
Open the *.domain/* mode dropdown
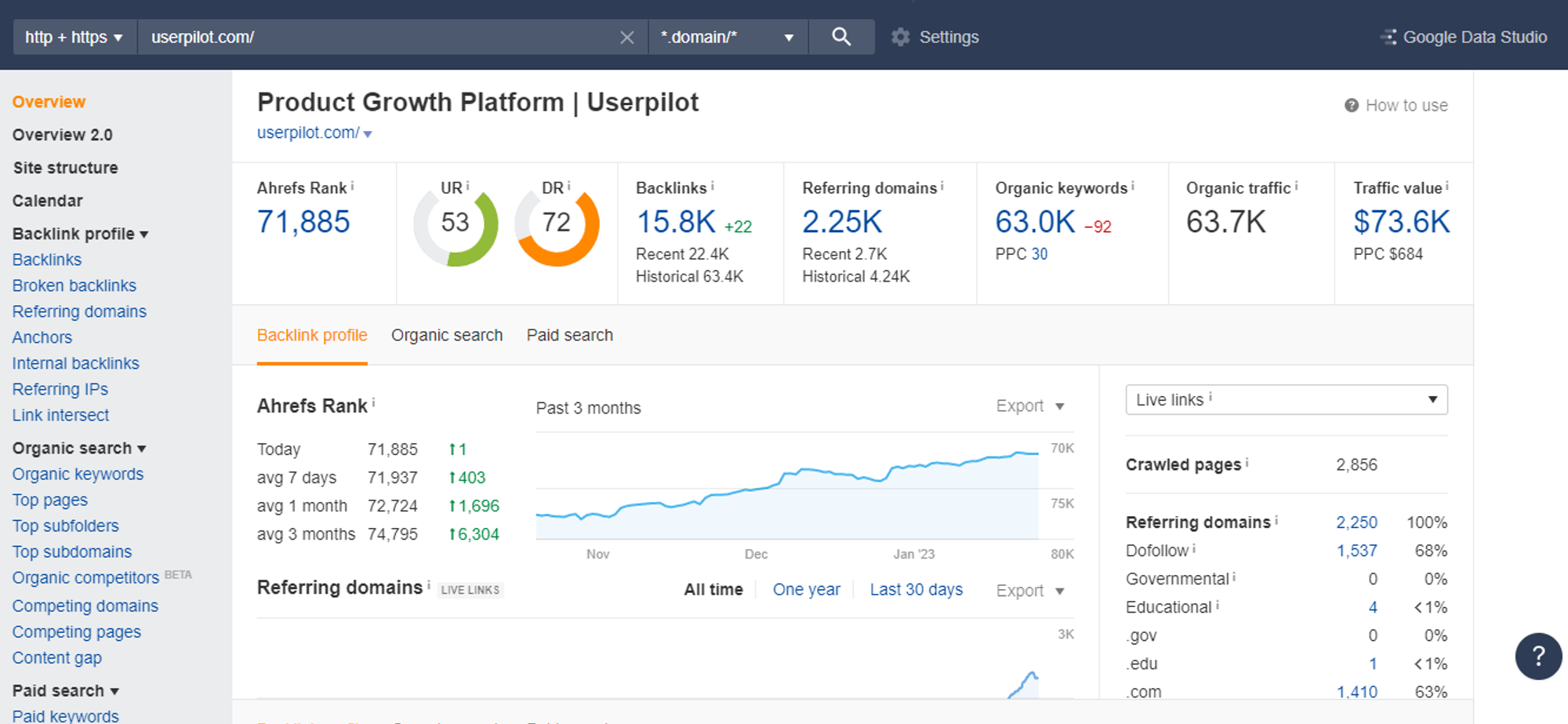click(x=728, y=37)
